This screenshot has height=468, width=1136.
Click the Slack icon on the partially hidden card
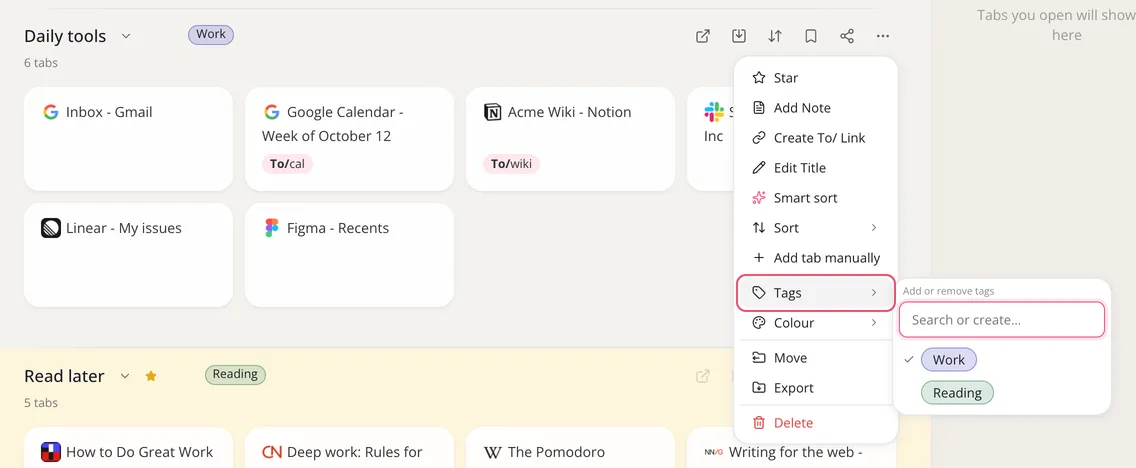[x=714, y=112]
